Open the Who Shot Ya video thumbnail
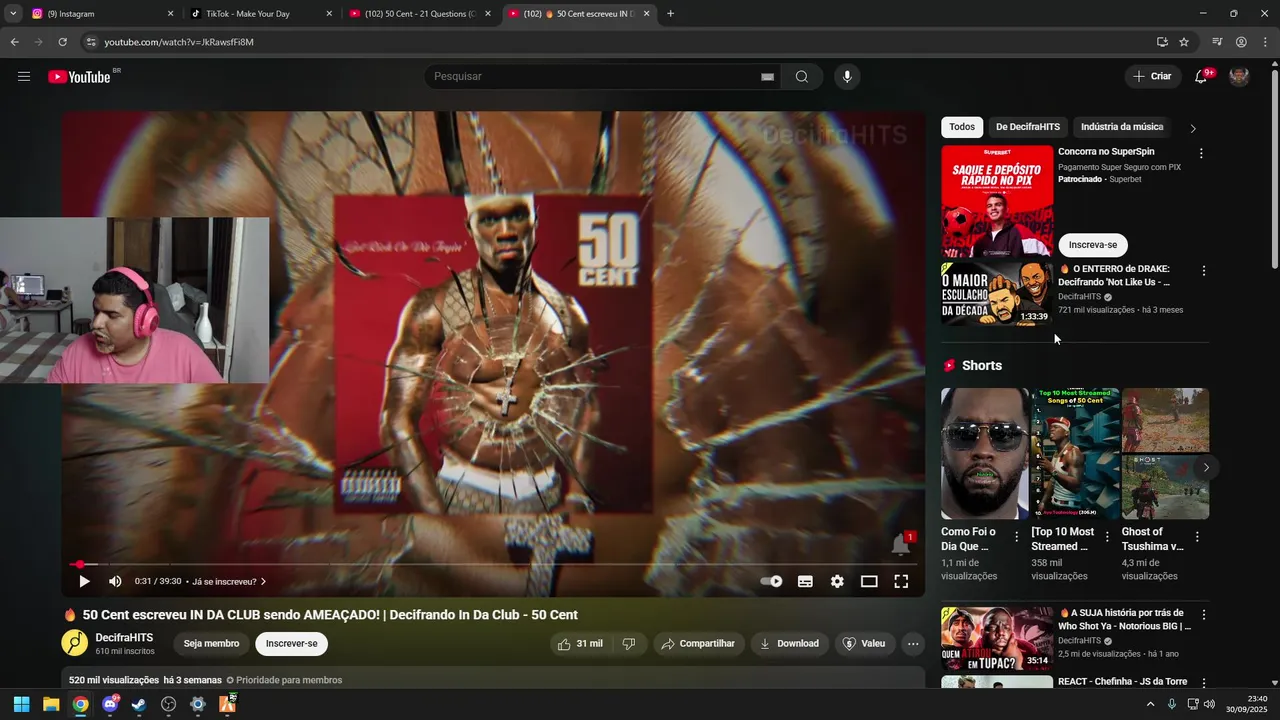Image resolution: width=1280 pixels, height=720 pixels. coord(997,638)
